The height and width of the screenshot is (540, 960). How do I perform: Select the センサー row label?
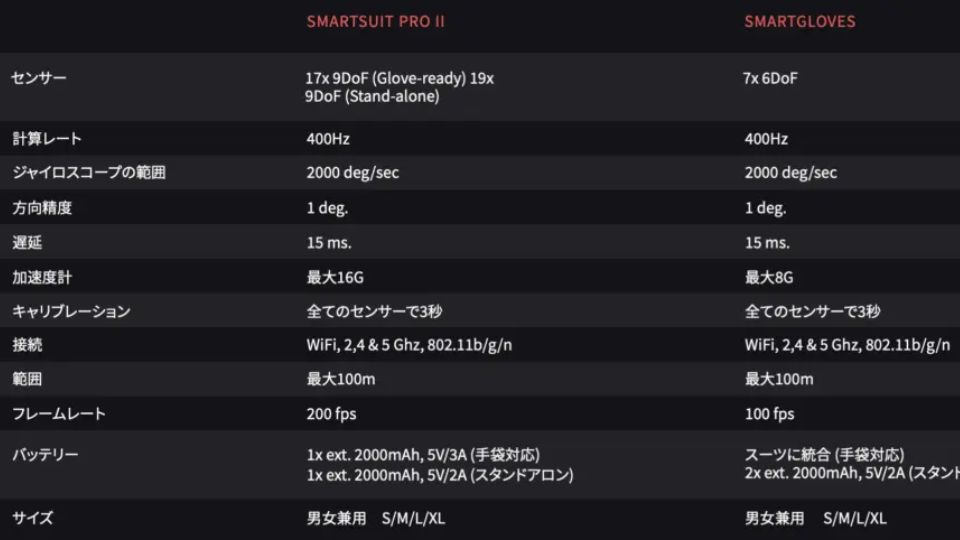(39, 78)
